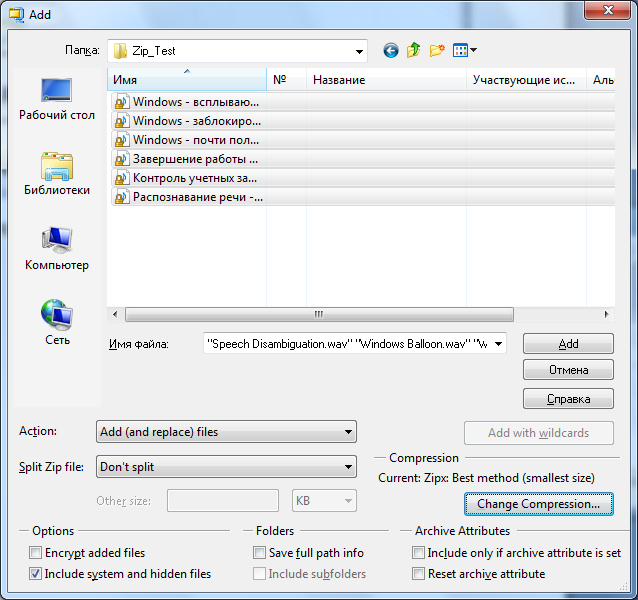638x600 pixels.
Task: Click the Отмена button
Action: (568, 370)
